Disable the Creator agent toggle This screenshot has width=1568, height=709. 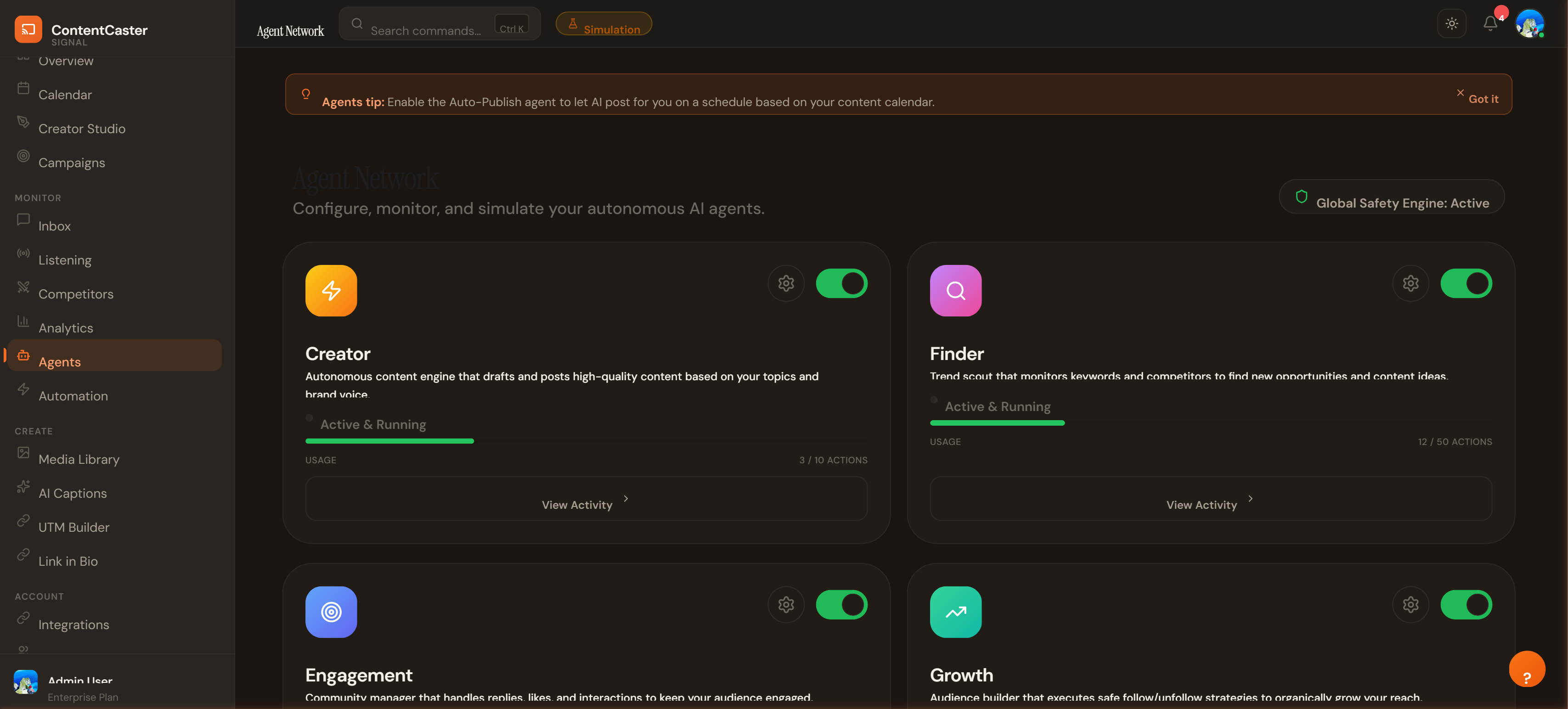click(x=842, y=284)
